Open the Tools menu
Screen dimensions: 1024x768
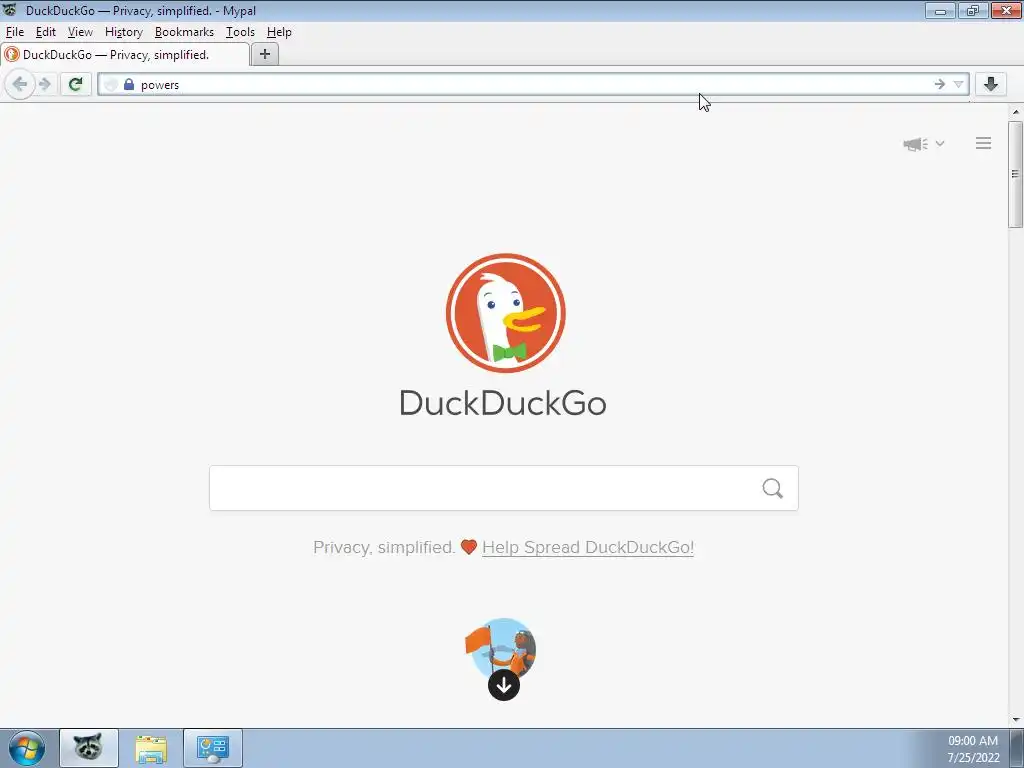point(240,32)
